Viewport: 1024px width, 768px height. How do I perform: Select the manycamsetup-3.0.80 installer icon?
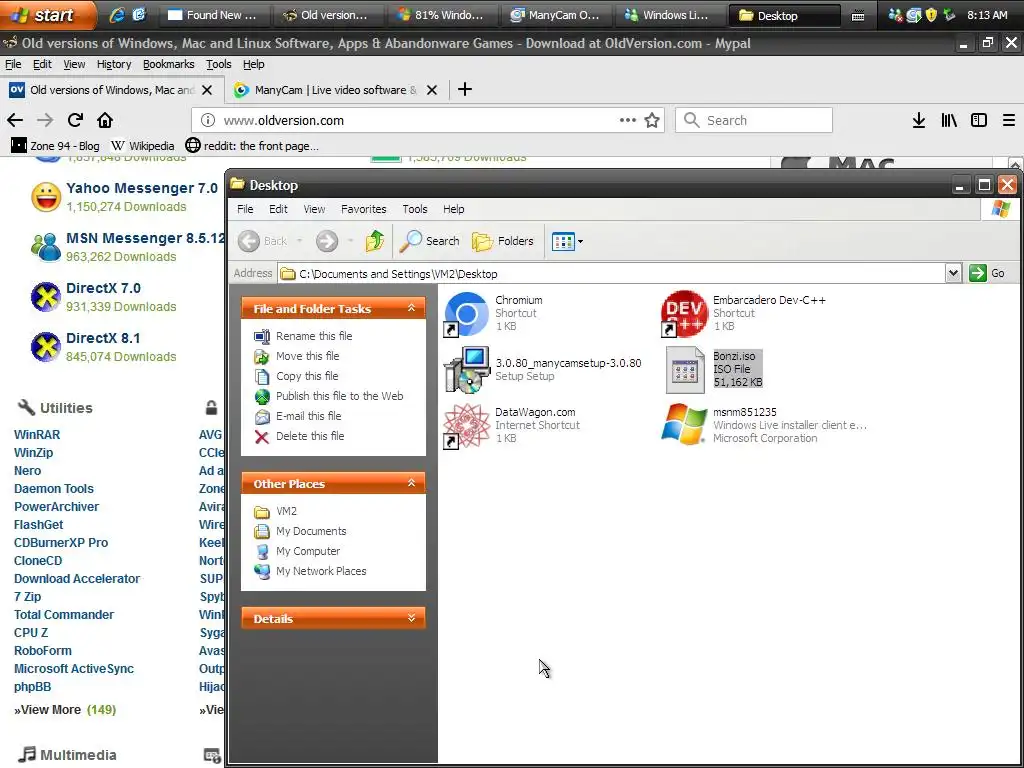[x=466, y=370]
